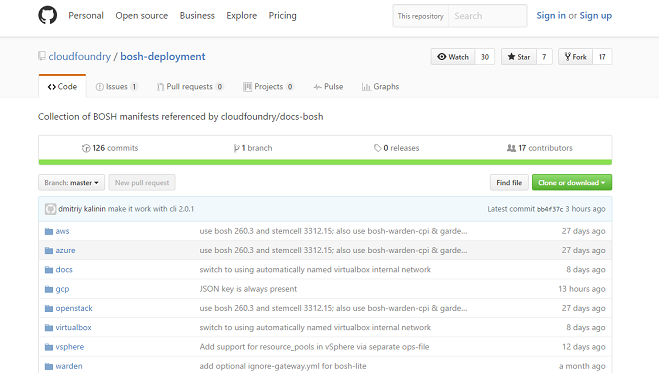Click the Watch button

[453, 57]
